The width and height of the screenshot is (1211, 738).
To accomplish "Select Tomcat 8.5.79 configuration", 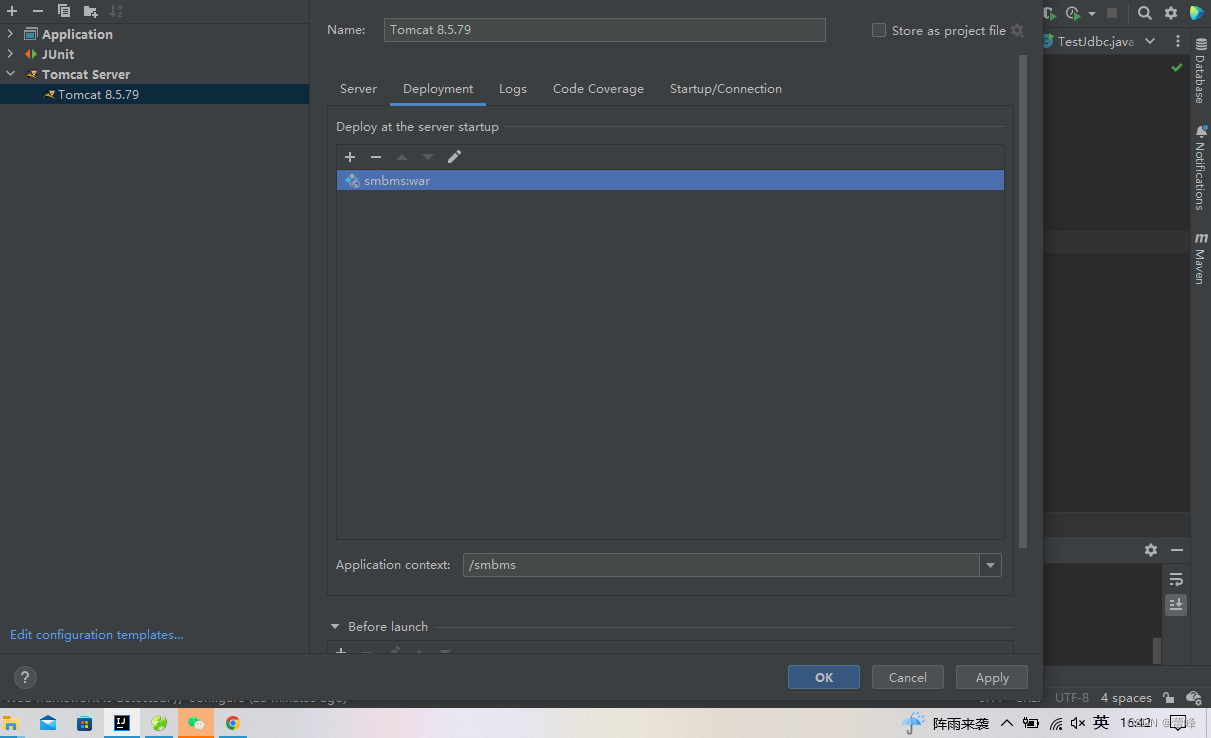I will (x=155, y=94).
